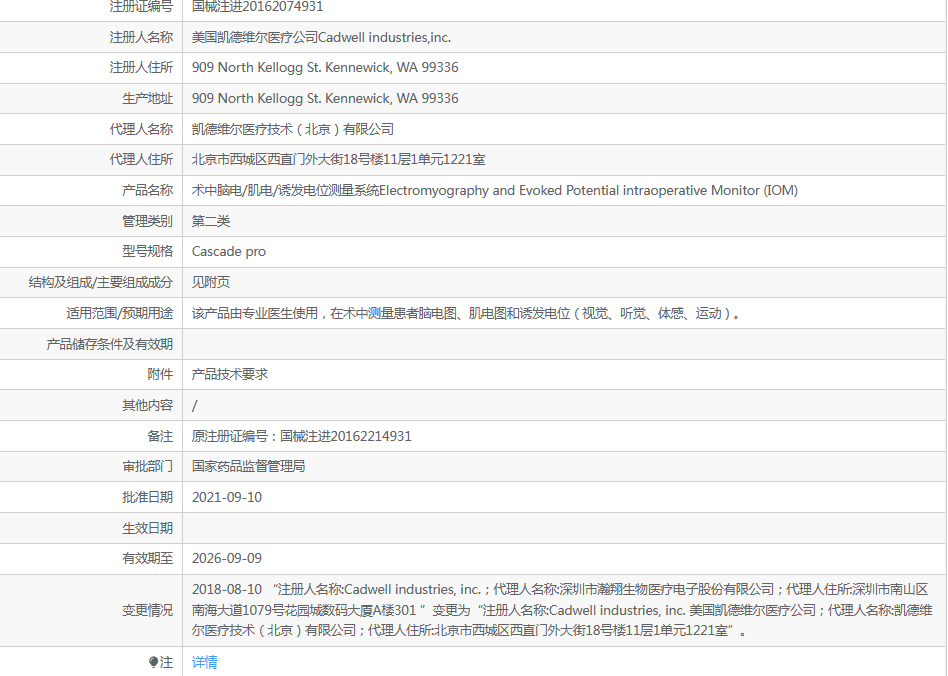Click the 产品名称 label

(x=148, y=190)
